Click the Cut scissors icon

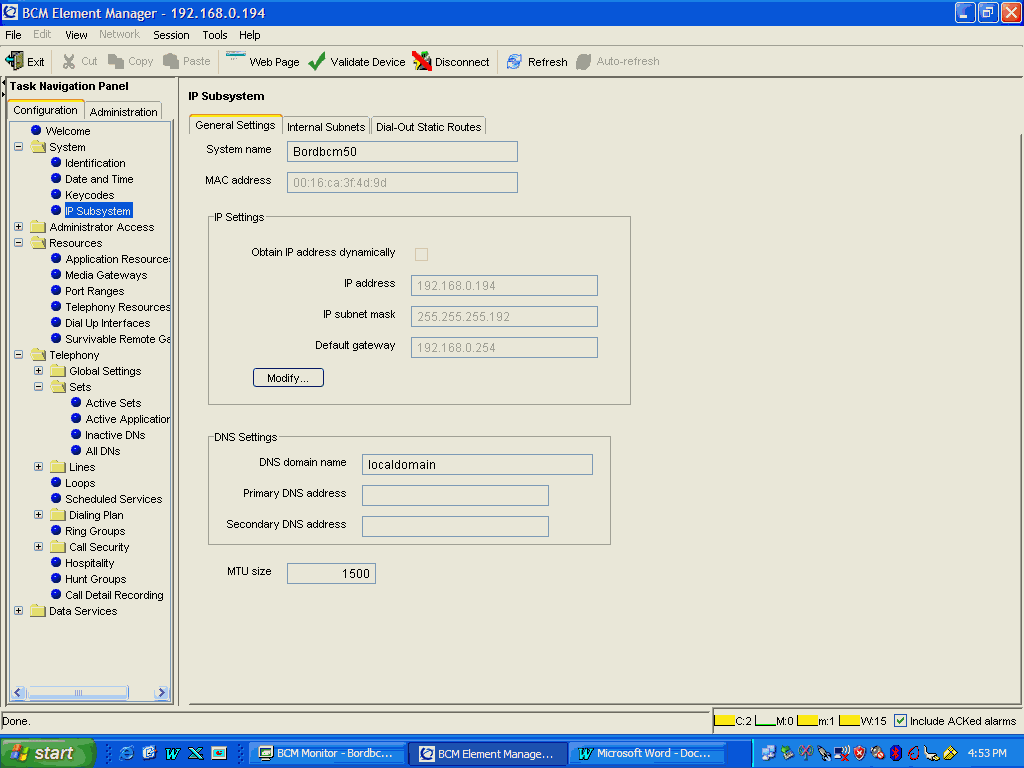[x=69, y=61]
